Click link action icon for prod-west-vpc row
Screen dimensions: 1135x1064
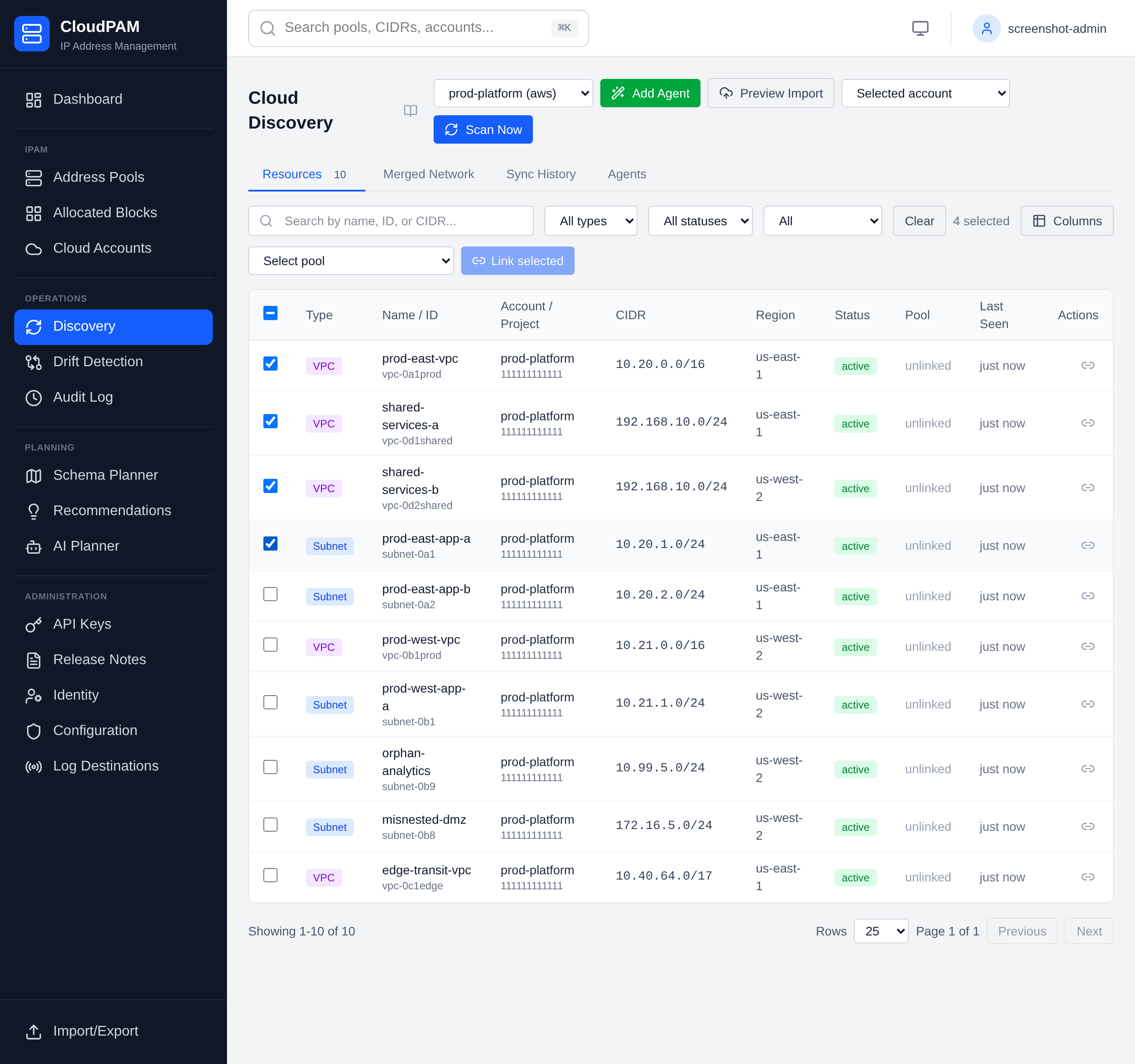point(1088,646)
